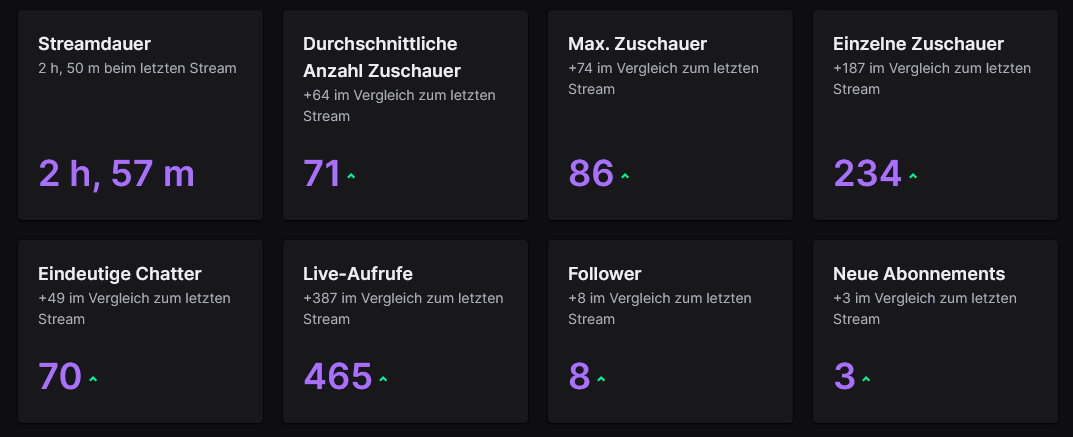
Task: Click the trend arrow beside Neue Abonnements 3
Action: pyautogui.click(x=866, y=380)
